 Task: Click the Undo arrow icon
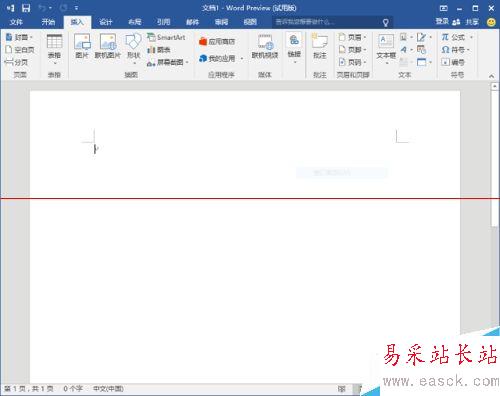42,8
